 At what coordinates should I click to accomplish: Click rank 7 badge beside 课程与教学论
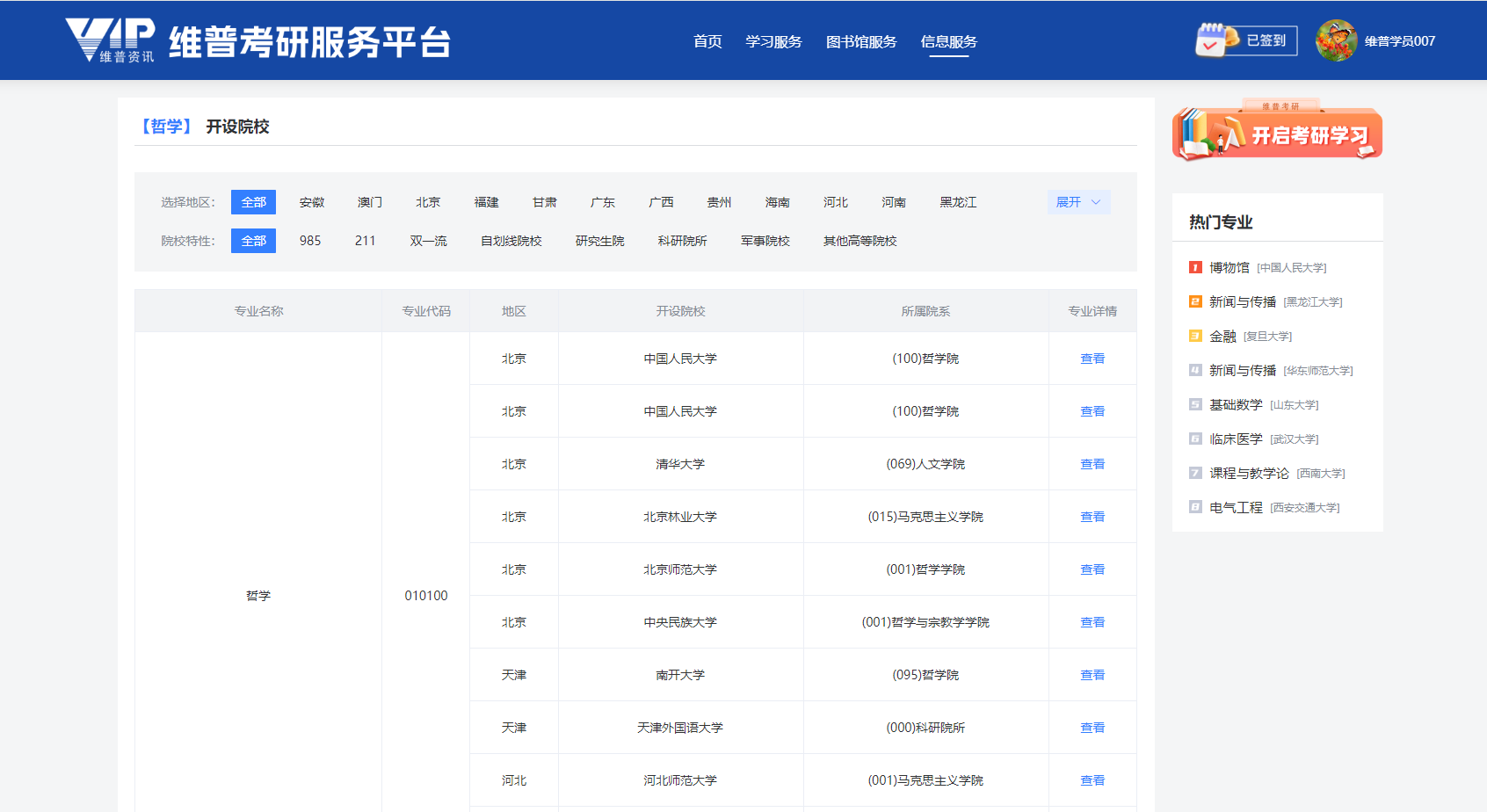pyautogui.click(x=1195, y=473)
